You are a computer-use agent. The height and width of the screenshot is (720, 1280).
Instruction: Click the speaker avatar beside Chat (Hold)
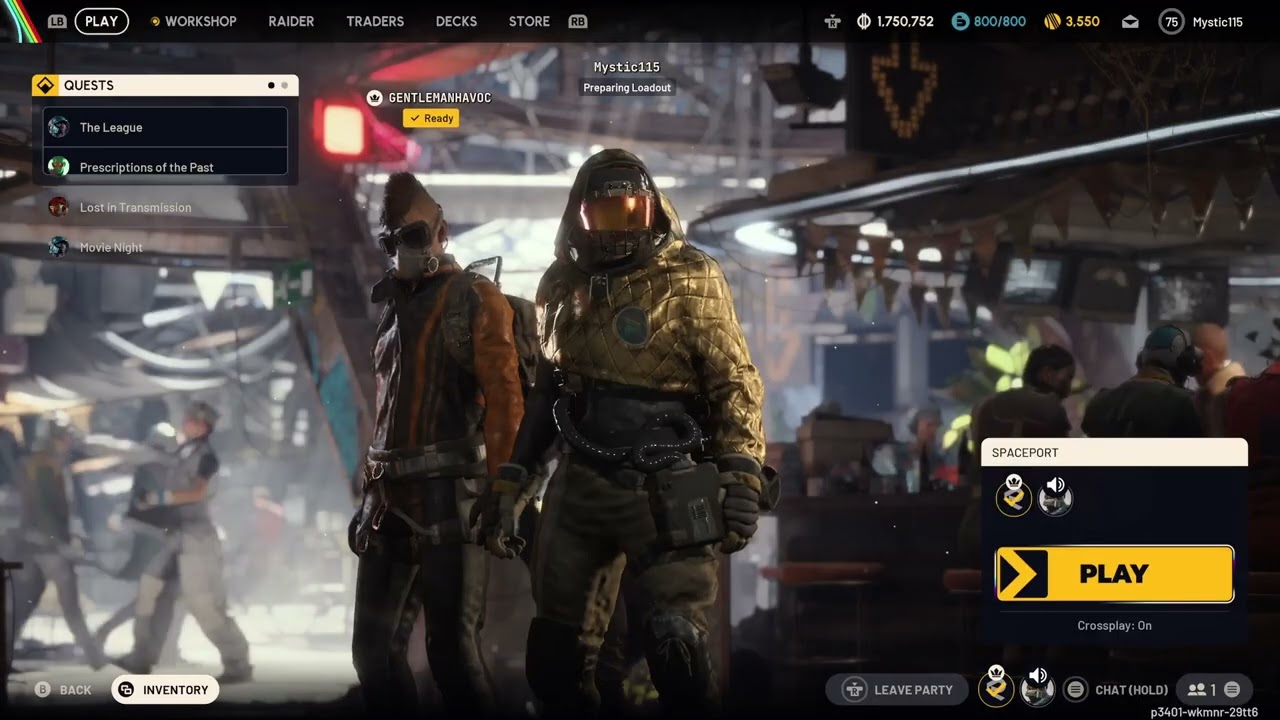pyautogui.click(x=1038, y=688)
